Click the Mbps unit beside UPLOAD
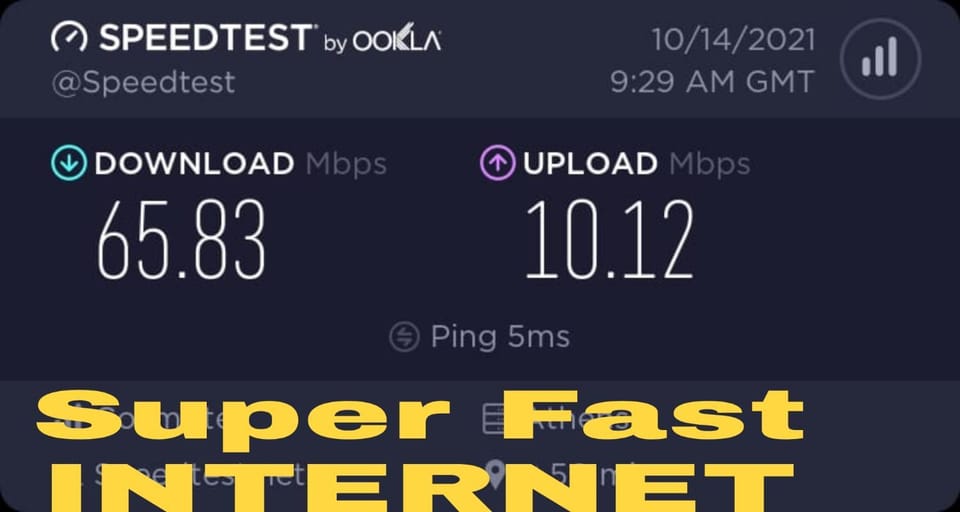The width and height of the screenshot is (960, 512). click(x=710, y=164)
